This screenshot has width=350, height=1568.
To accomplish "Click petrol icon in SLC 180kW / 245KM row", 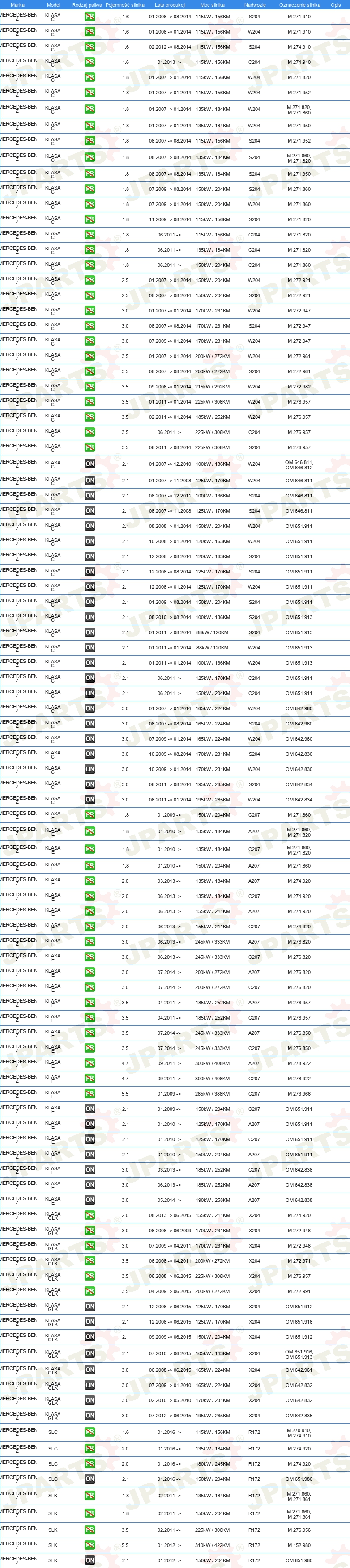I will coord(90,1464).
